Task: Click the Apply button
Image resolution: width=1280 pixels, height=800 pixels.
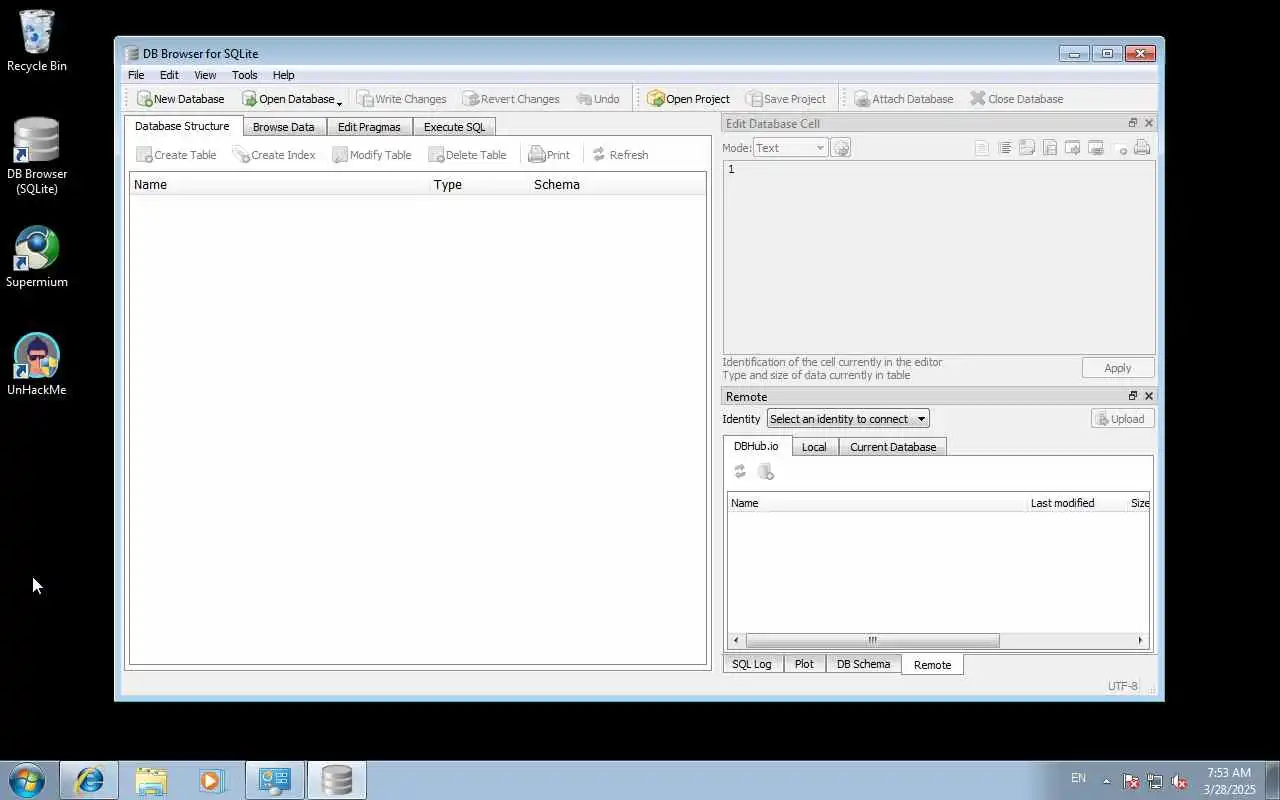Action: (x=1118, y=368)
